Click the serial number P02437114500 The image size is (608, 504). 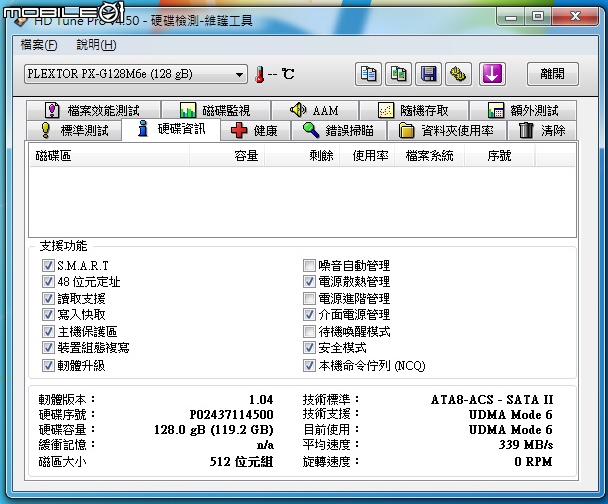click(231, 414)
